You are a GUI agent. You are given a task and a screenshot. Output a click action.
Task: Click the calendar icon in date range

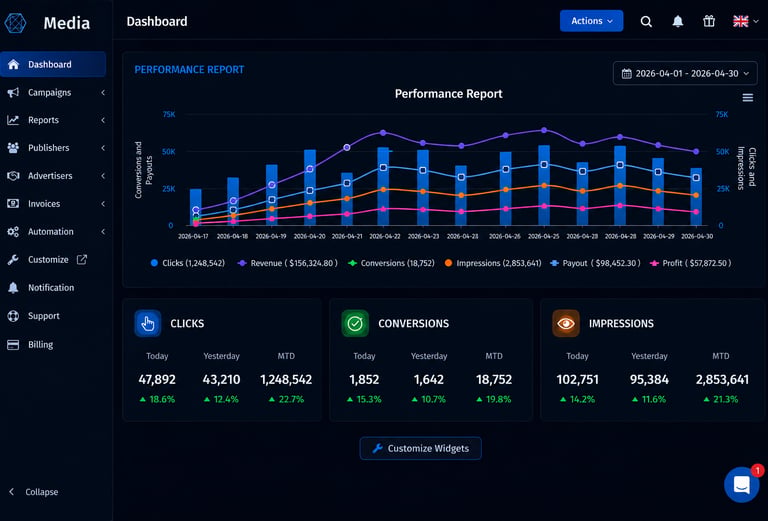(x=626, y=73)
